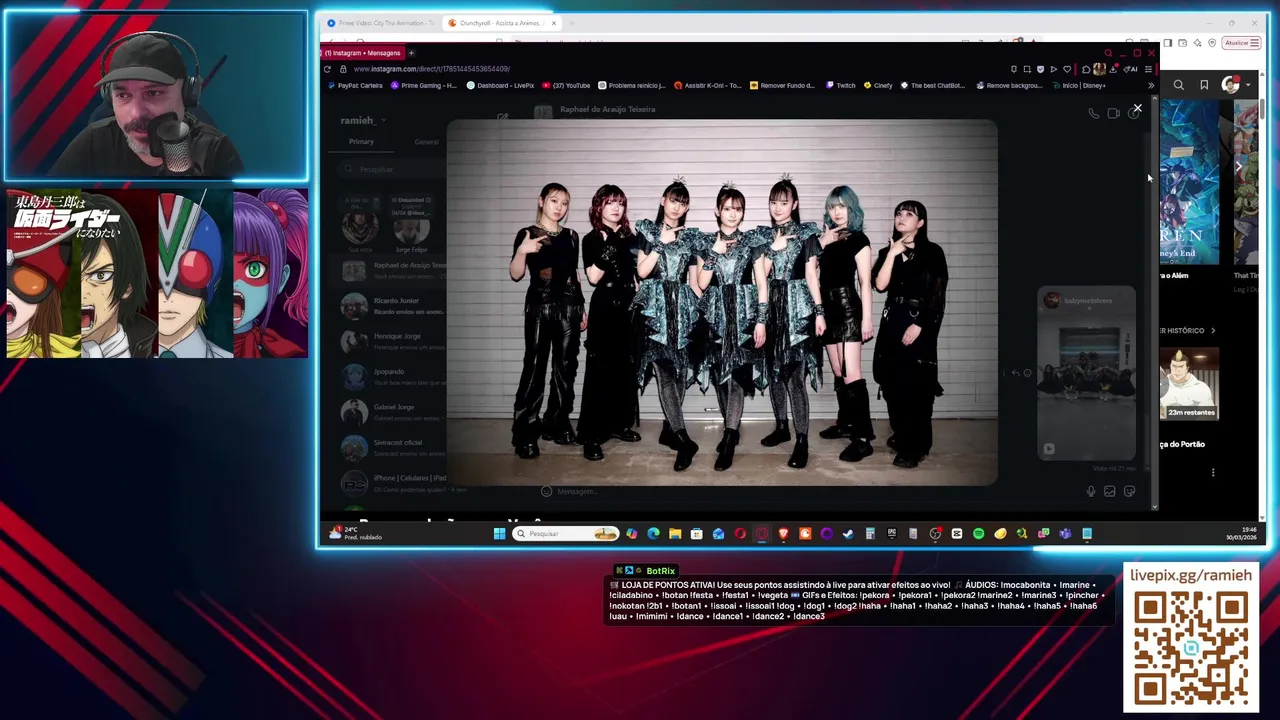1280x720 pixels.
Task: Open conversation info icon in chat header
Action: pos(1133,114)
